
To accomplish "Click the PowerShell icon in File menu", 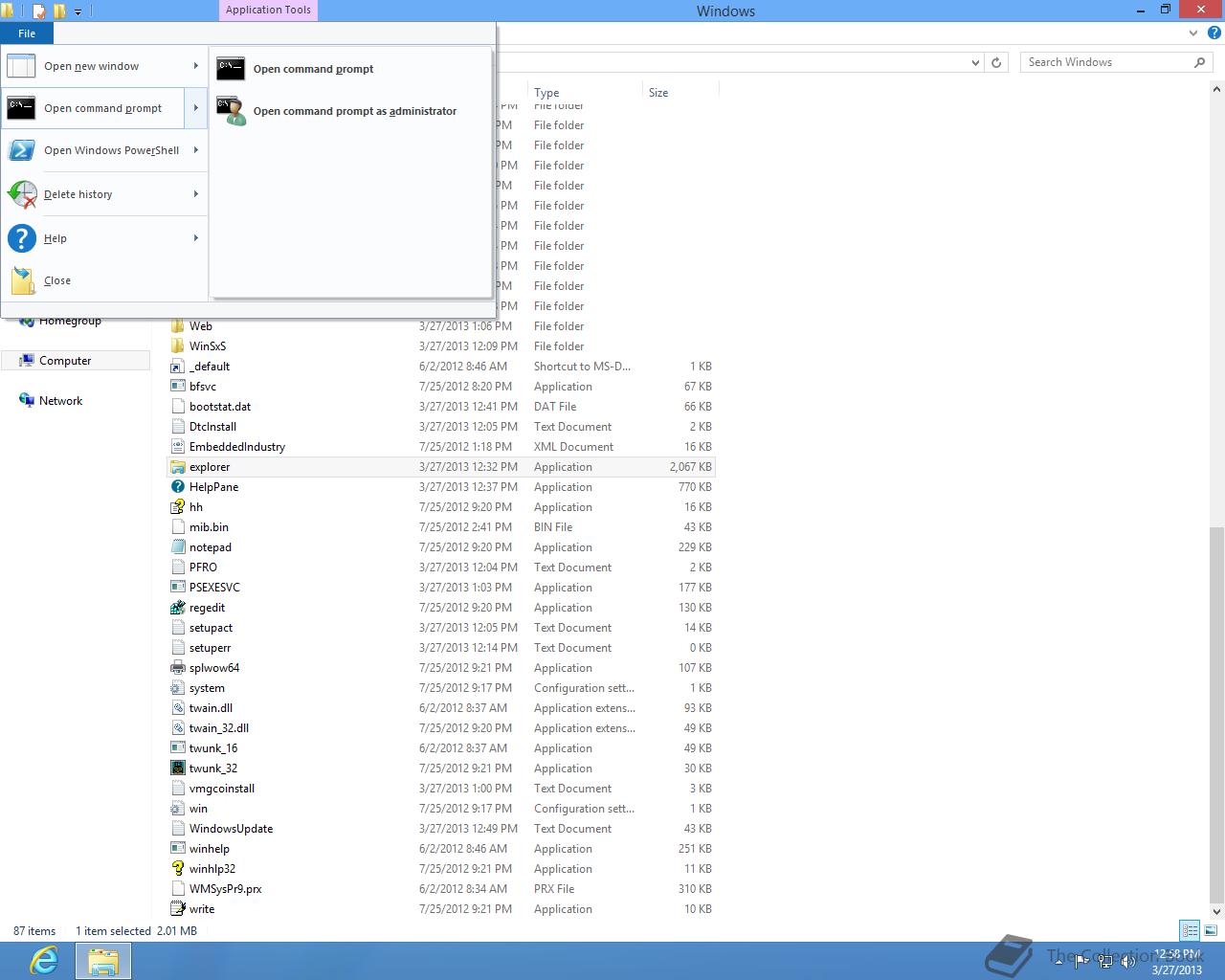I will tap(21, 150).
